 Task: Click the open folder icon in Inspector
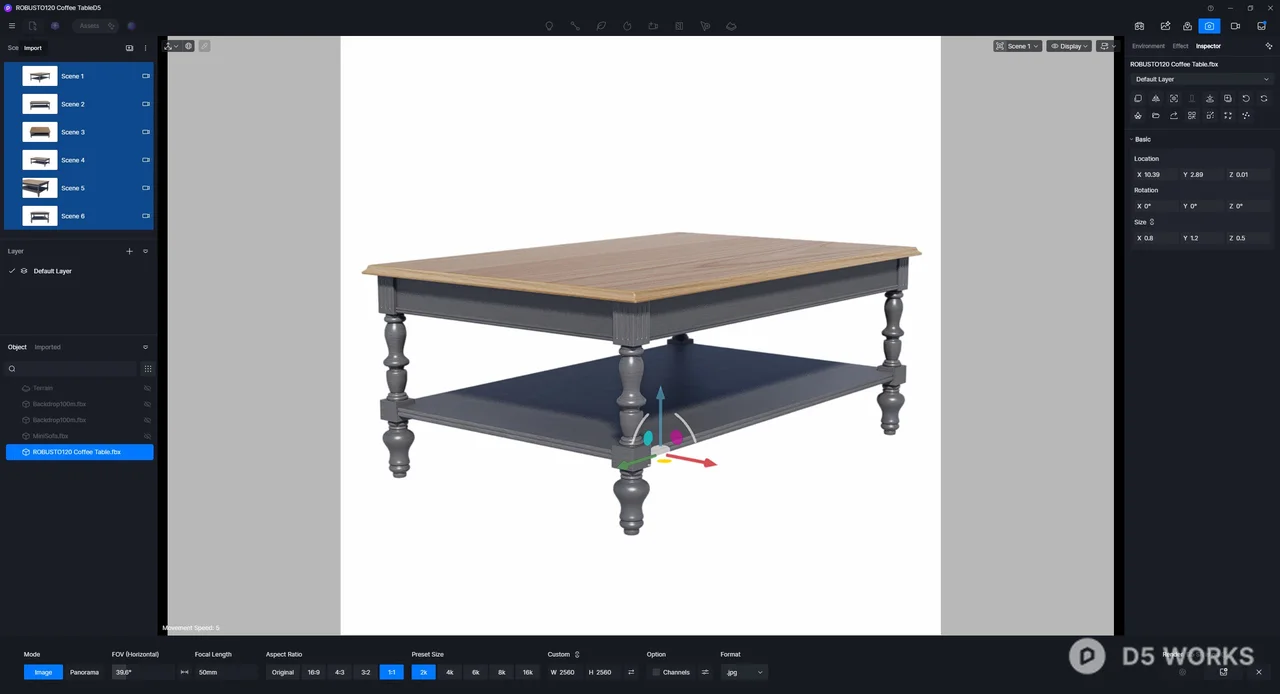click(1156, 116)
